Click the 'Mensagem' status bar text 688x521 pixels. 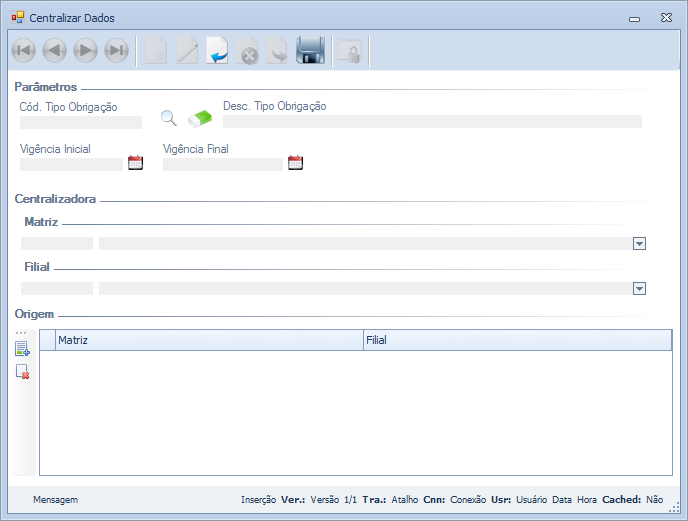click(x=56, y=499)
